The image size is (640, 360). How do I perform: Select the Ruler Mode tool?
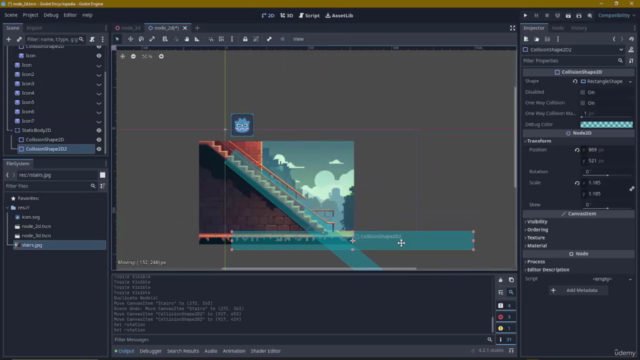(x=197, y=39)
